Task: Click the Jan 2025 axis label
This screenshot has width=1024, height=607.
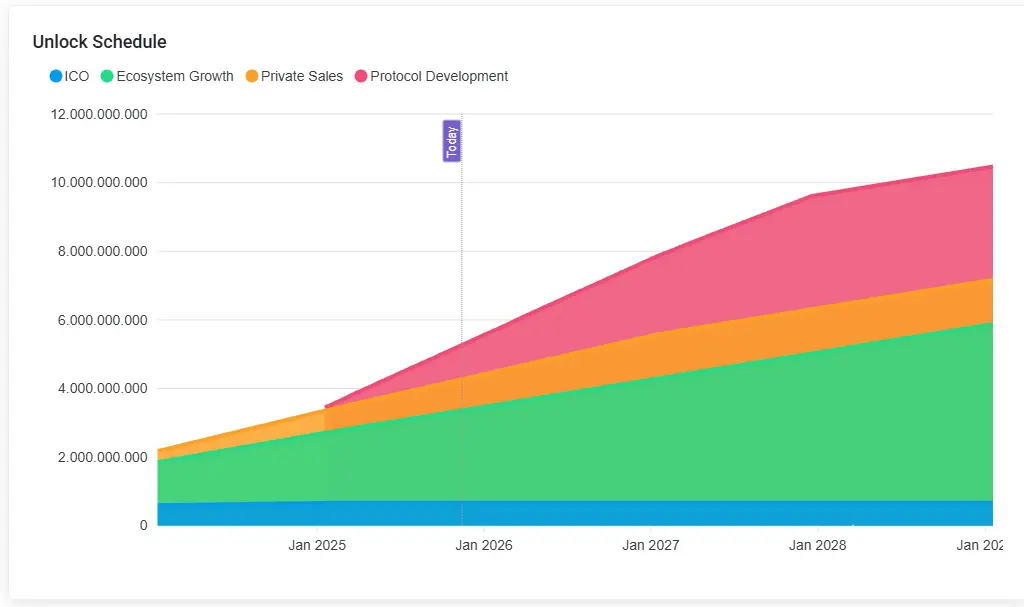Action: (x=317, y=545)
